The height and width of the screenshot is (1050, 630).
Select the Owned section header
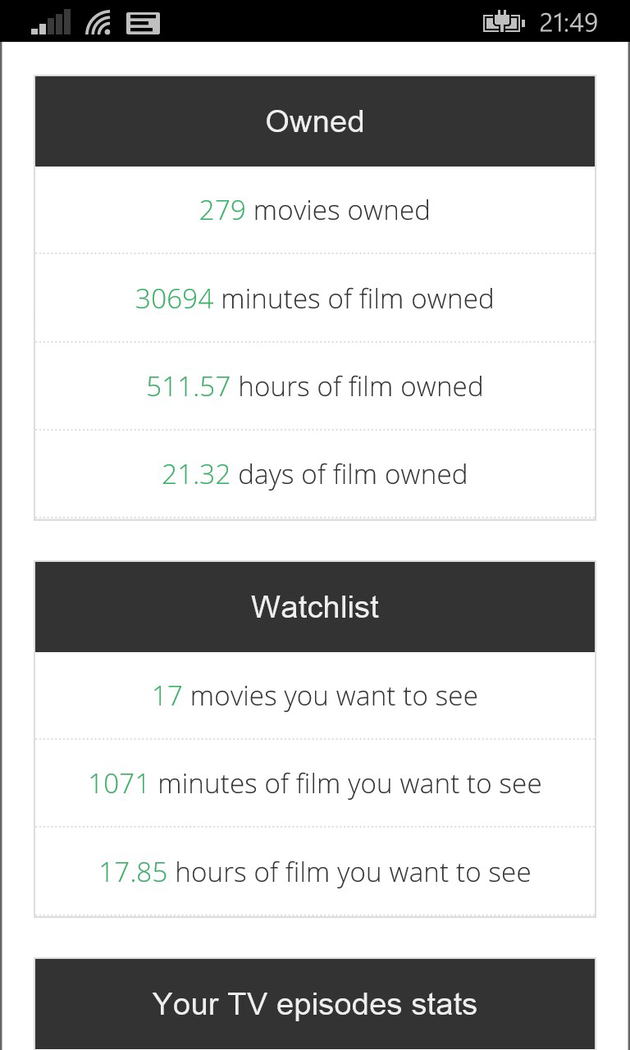315,121
